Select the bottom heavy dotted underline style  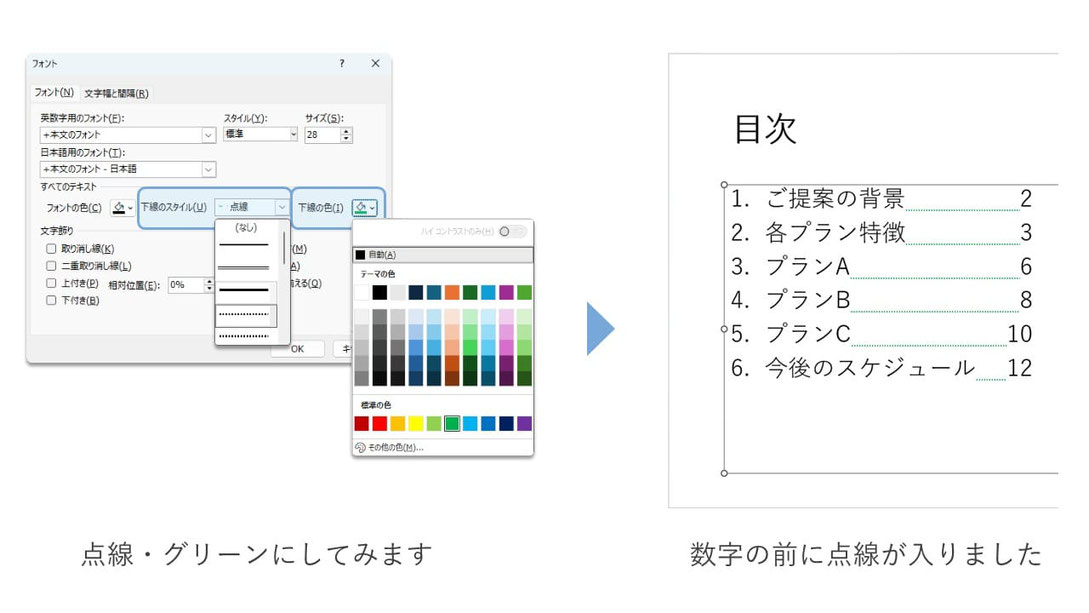point(246,336)
